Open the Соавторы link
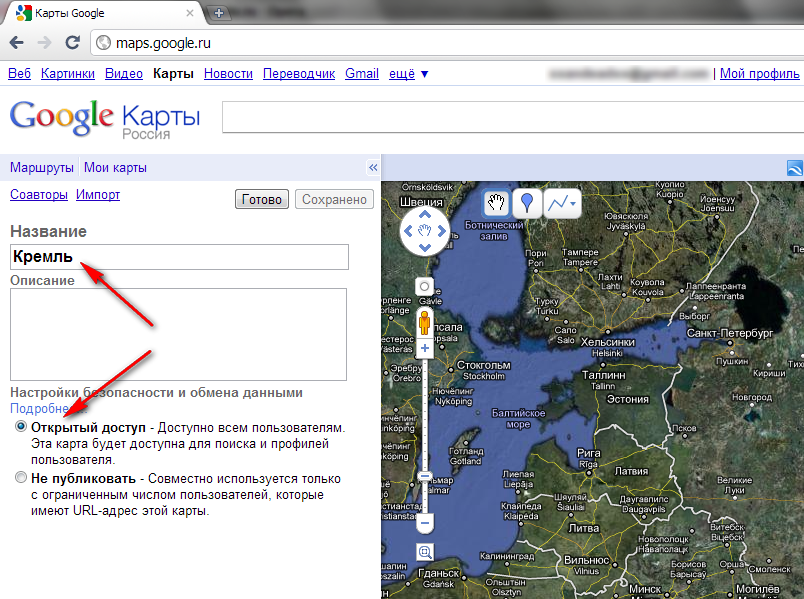Screen dimensions: 804x599 pyautogui.click(x=39, y=195)
